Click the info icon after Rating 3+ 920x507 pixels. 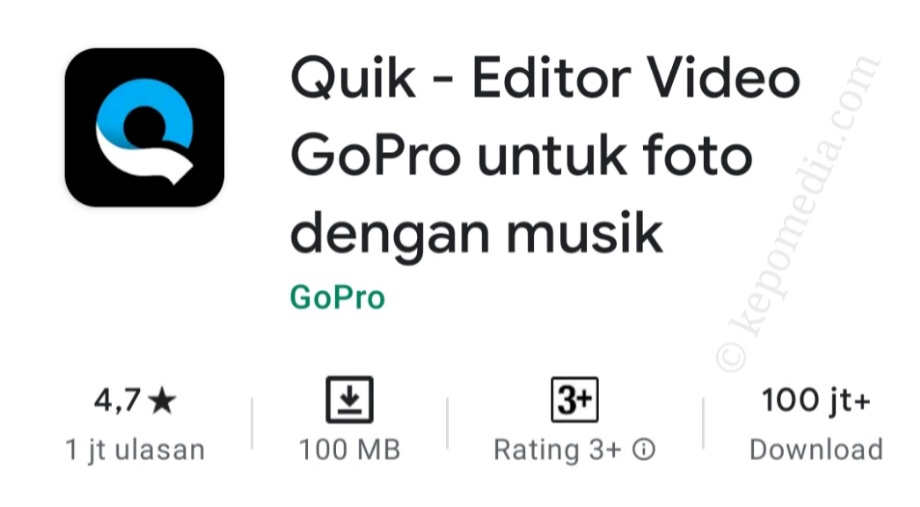(644, 450)
